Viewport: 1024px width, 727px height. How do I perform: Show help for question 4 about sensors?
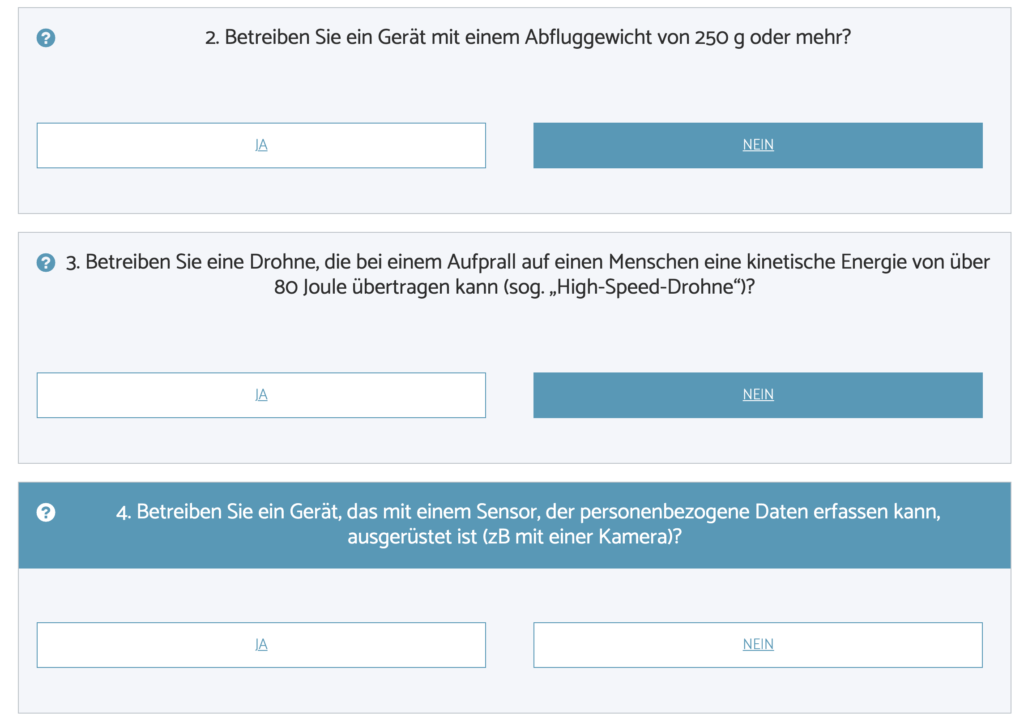coord(46,513)
